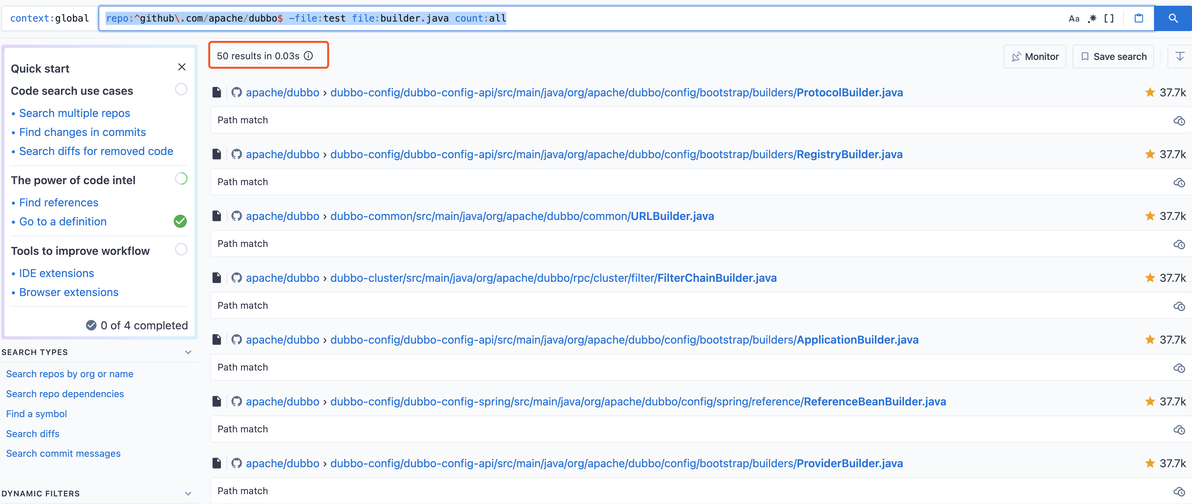Click file icon in ApplicationBuilder row
1192x504 pixels.
(217, 340)
